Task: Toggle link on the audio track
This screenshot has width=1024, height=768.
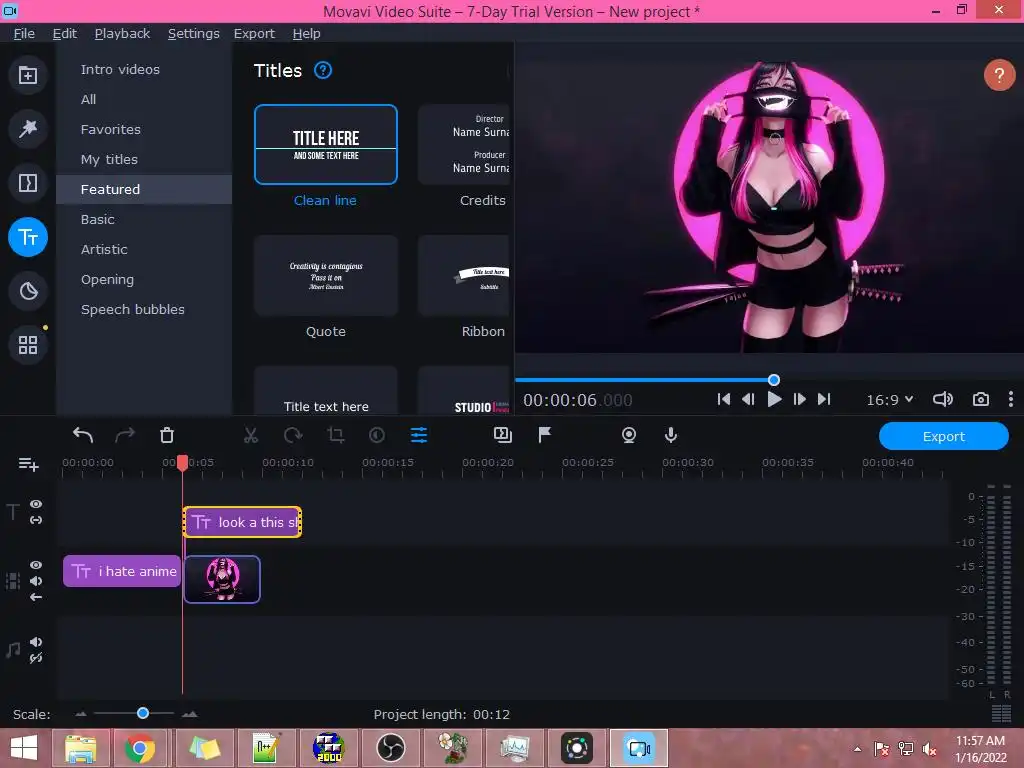Action: (x=36, y=658)
